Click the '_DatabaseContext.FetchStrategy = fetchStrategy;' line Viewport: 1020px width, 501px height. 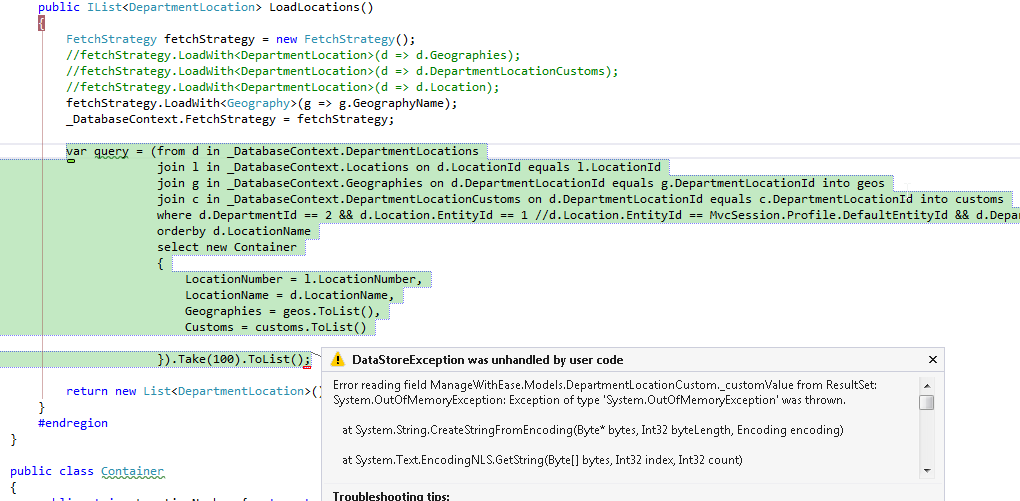tap(230, 120)
